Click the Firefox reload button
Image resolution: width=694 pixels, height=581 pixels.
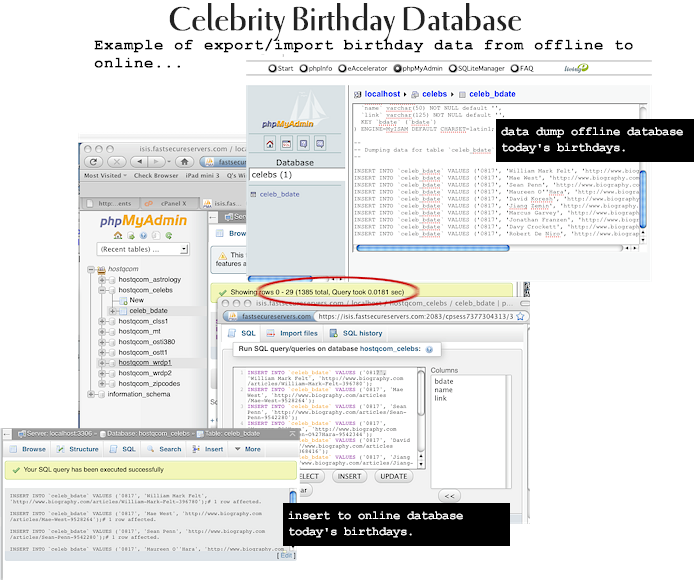(x=93, y=162)
